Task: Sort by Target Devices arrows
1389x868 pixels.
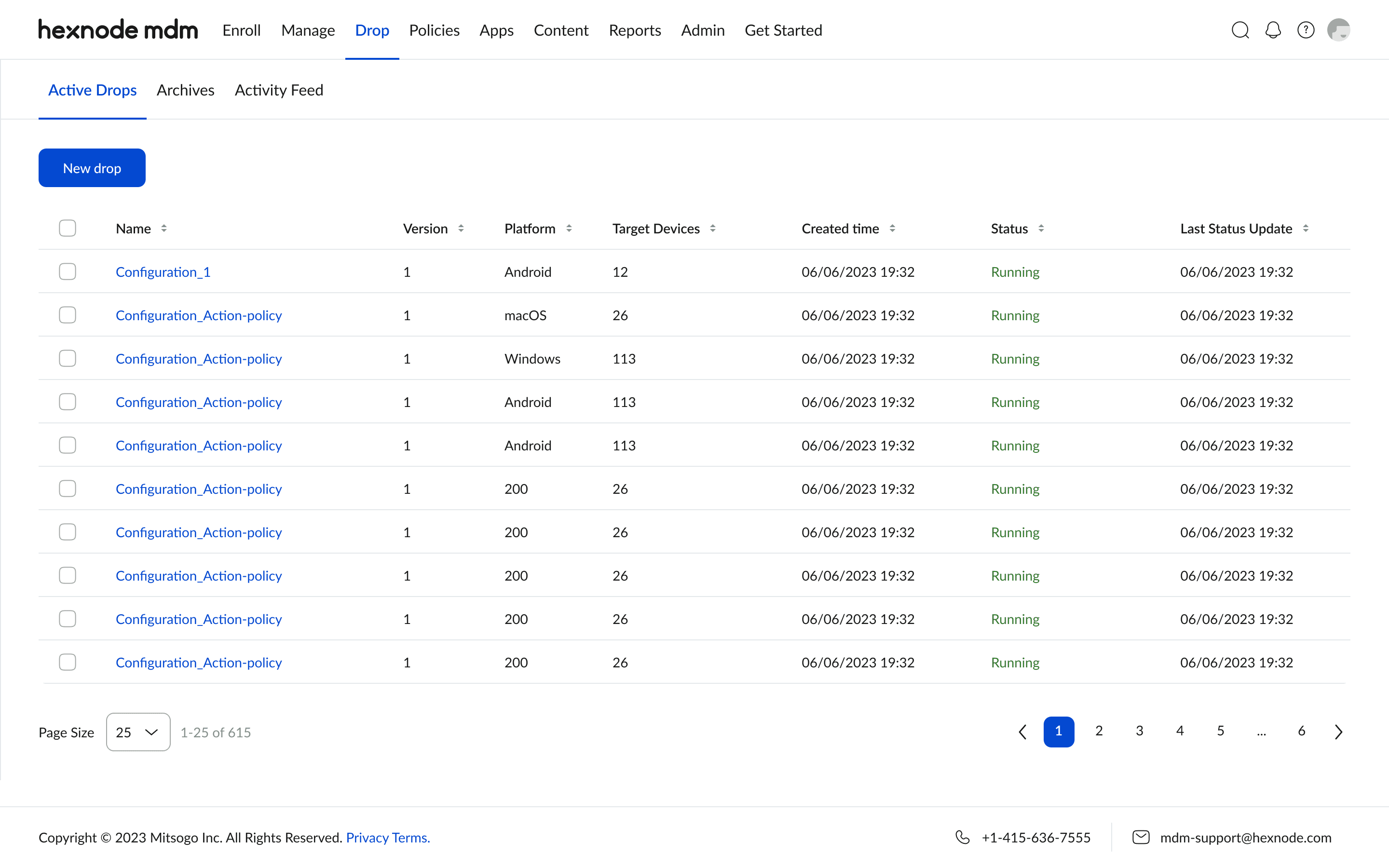Action: click(x=713, y=229)
